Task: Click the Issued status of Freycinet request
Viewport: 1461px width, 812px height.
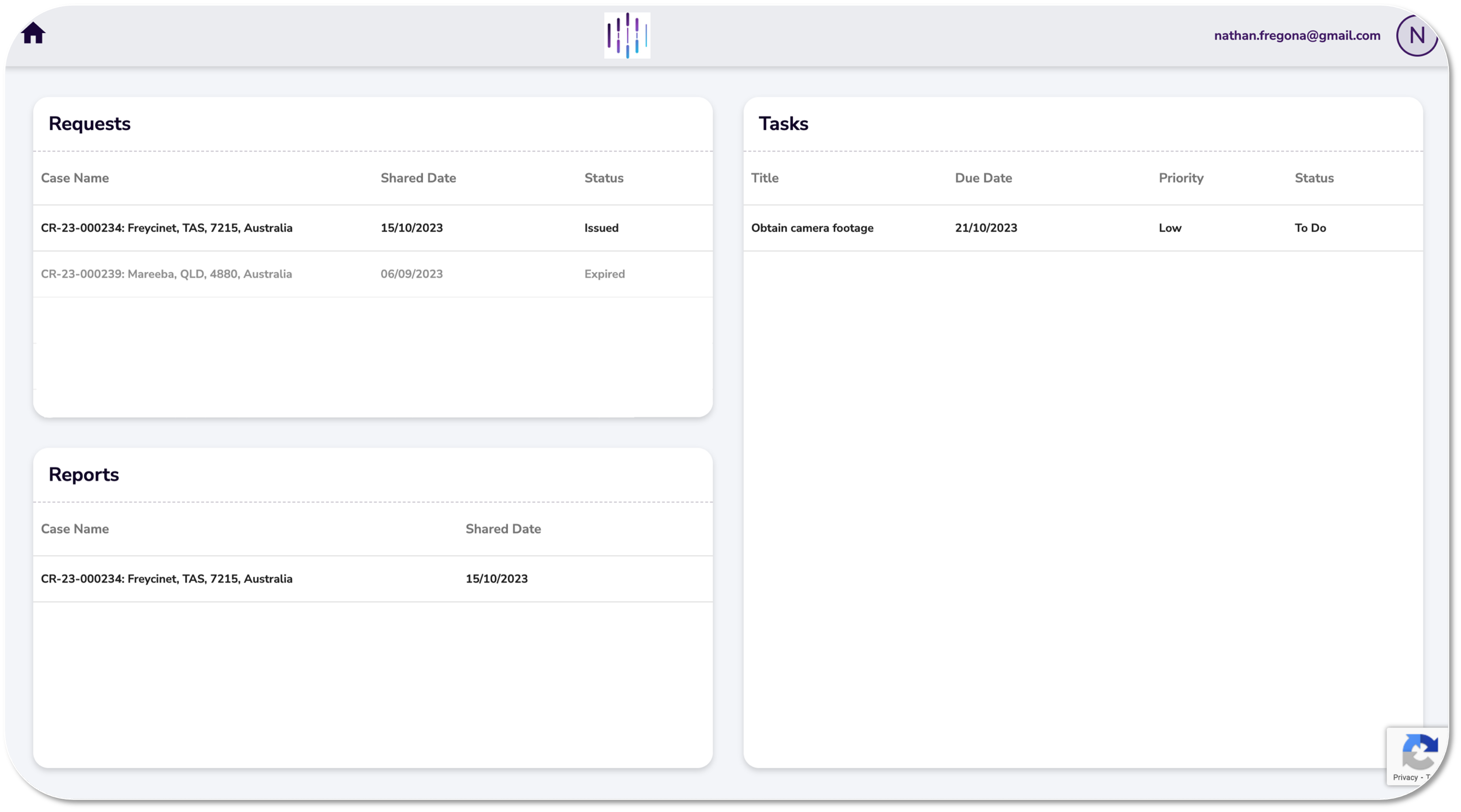Action: click(x=601, y=228)
